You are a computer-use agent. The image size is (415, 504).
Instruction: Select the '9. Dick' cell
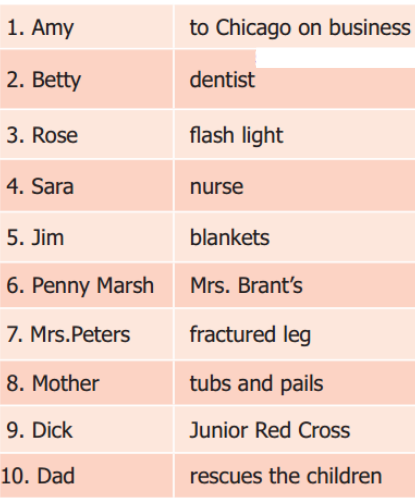[x=86, y=429]
